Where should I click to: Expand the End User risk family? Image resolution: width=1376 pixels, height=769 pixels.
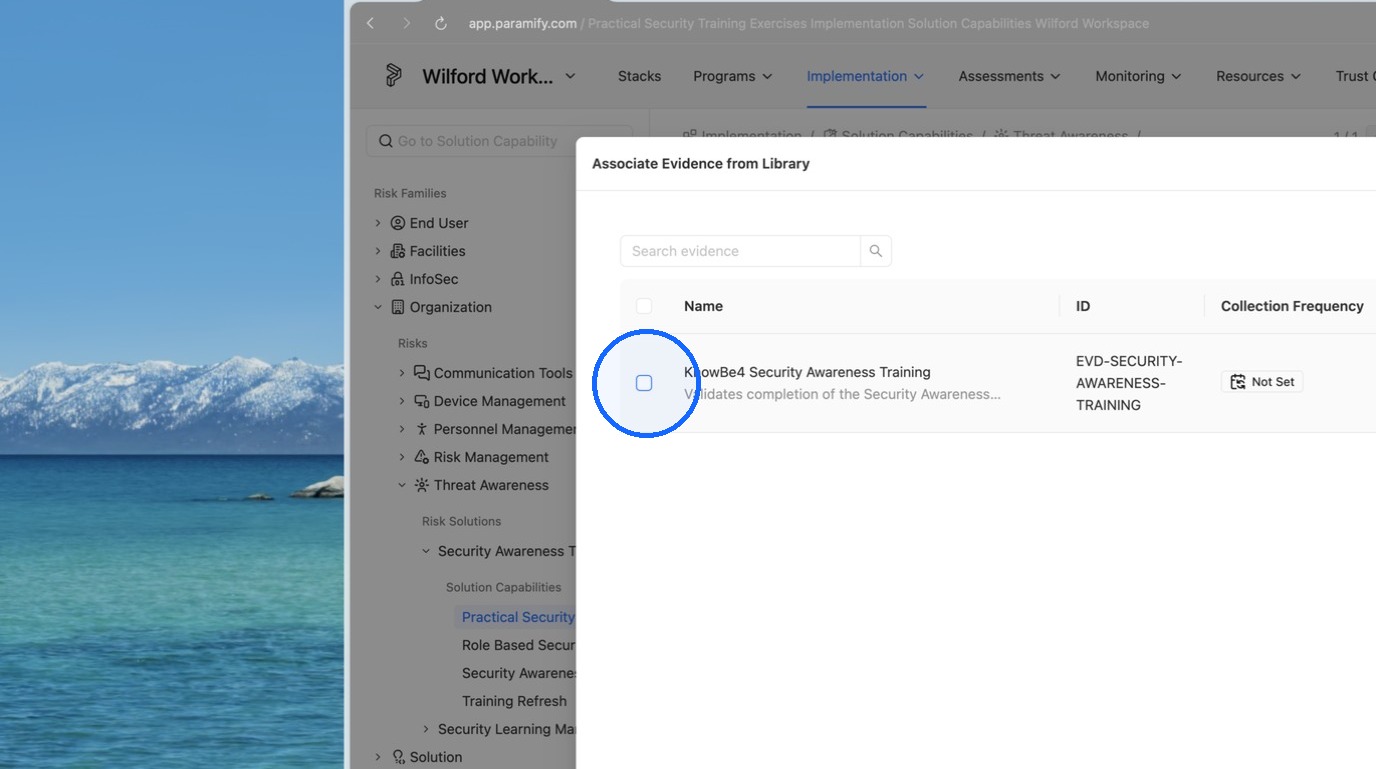[378, 223]
